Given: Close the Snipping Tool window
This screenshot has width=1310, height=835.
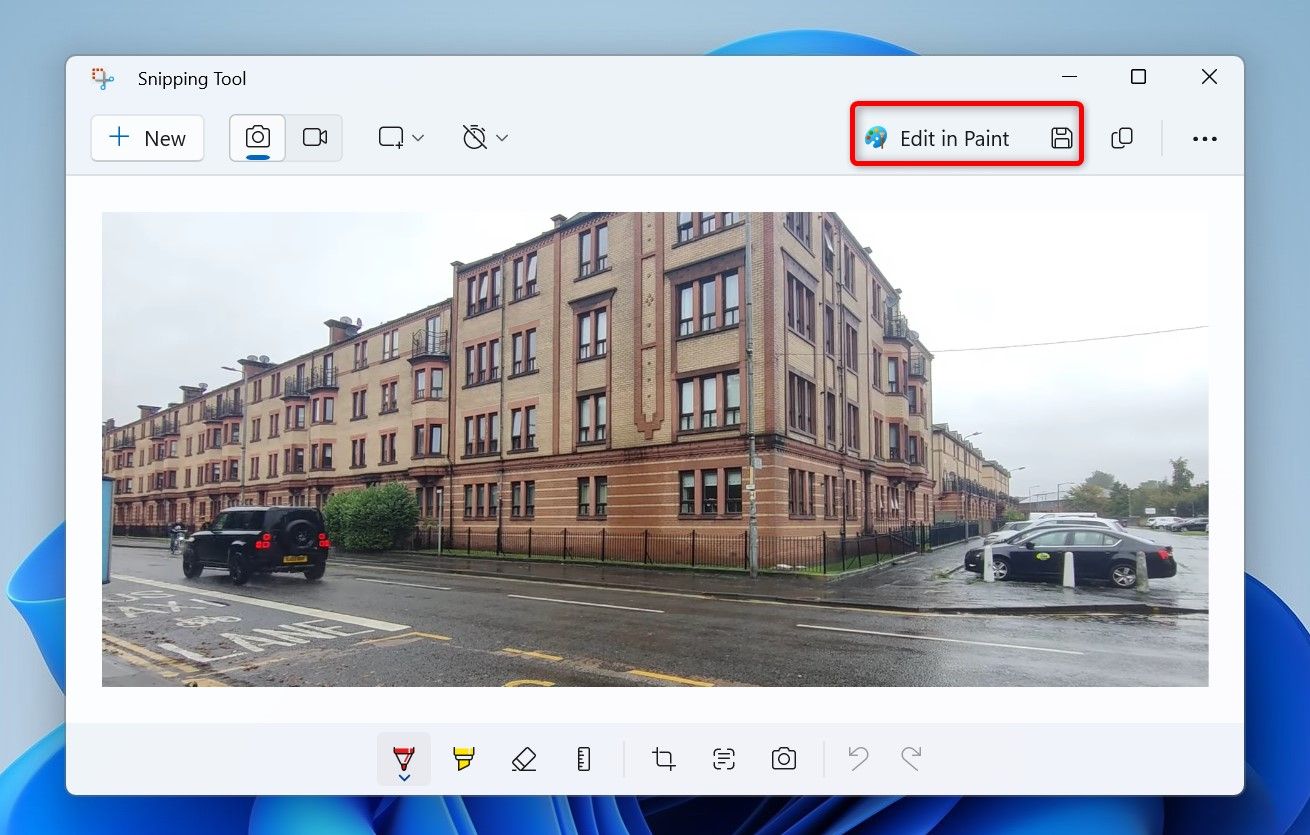Looking at the screenshot, I should 1209,77.
